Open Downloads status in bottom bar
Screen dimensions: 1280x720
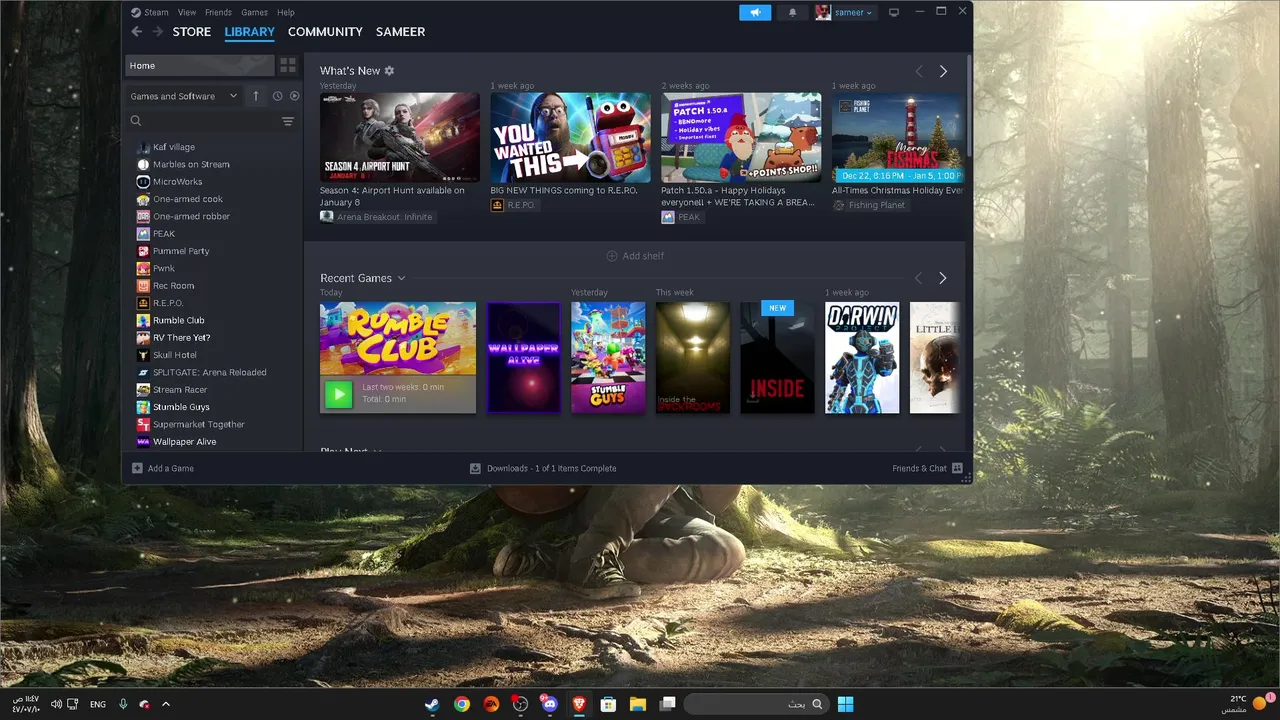pos(543,468)
